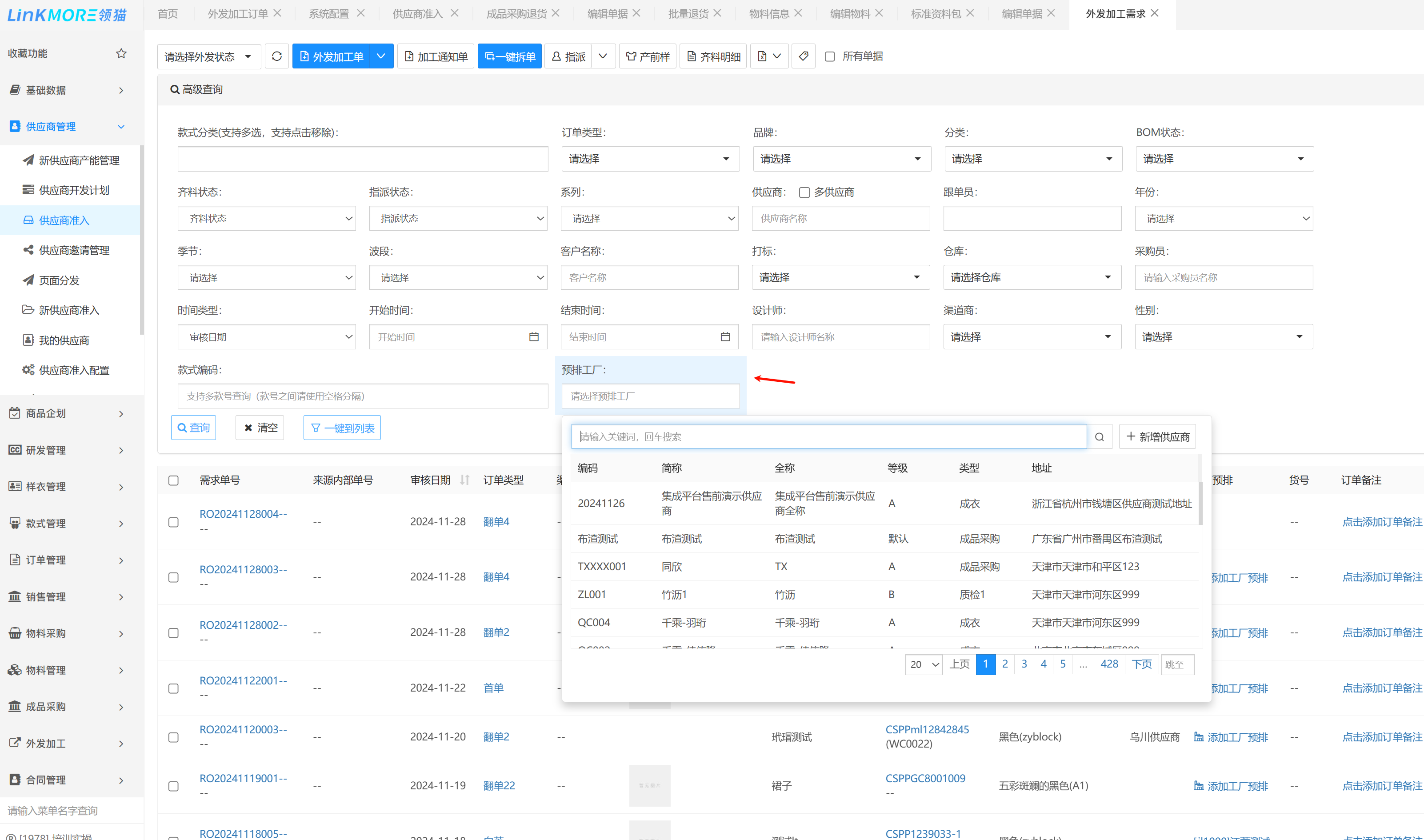The image size is (1424, 840).
Task: Open calendar icon for 开始时间
Action: [x=534, y=337]
